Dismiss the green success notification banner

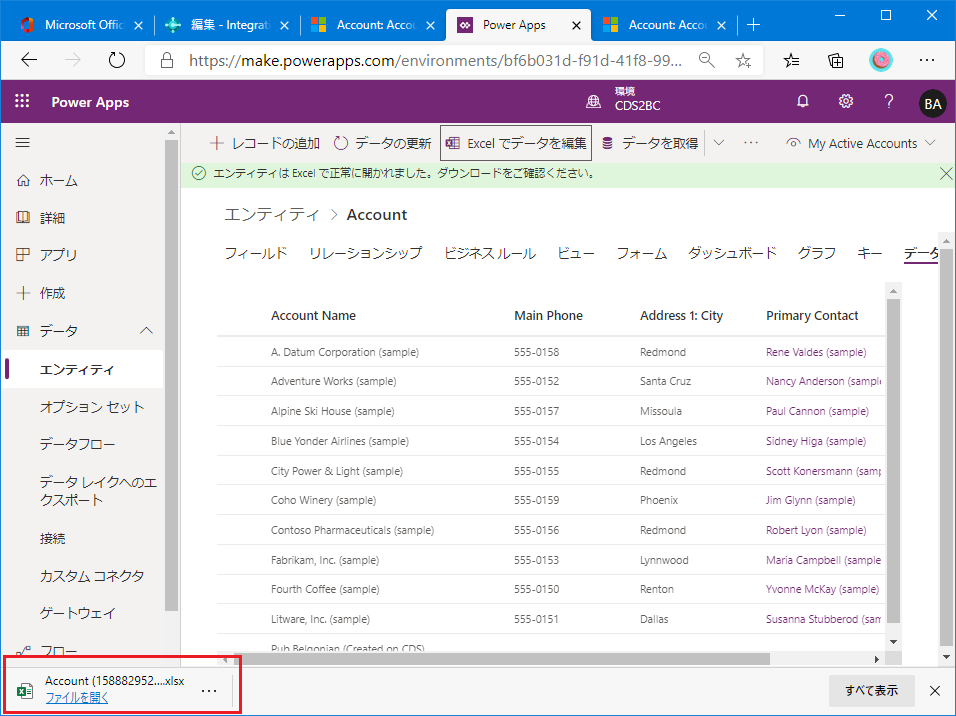tap(946, 174)
